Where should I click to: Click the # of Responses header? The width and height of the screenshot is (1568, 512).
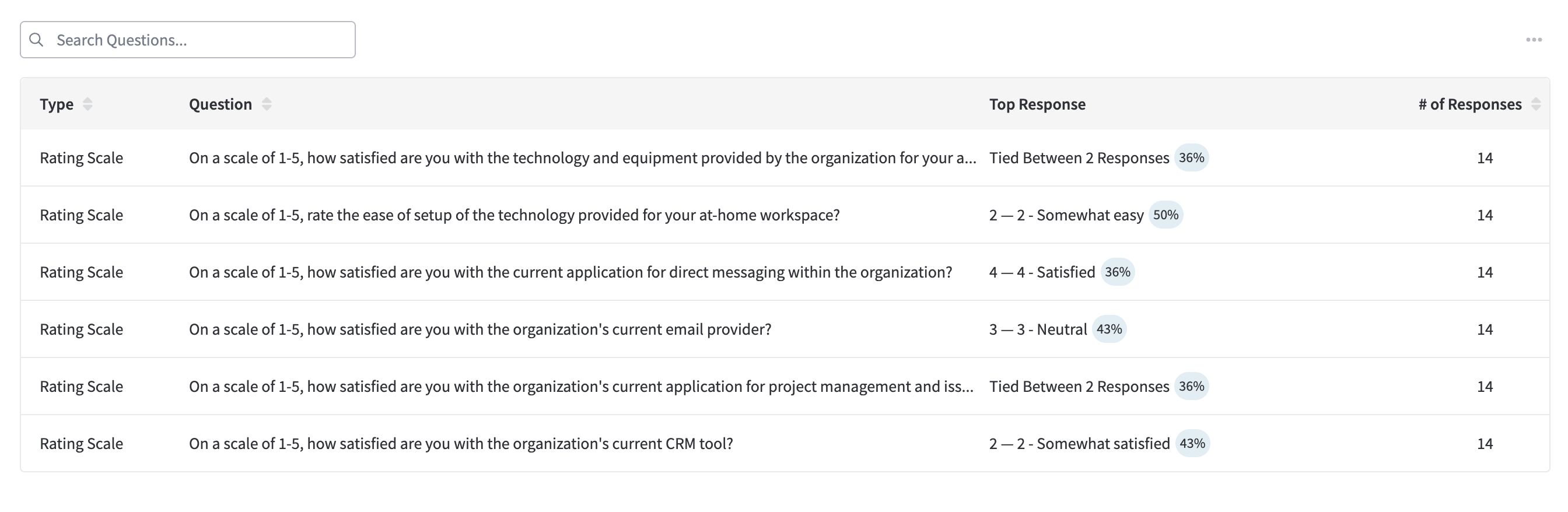[x=1470, y=104]
